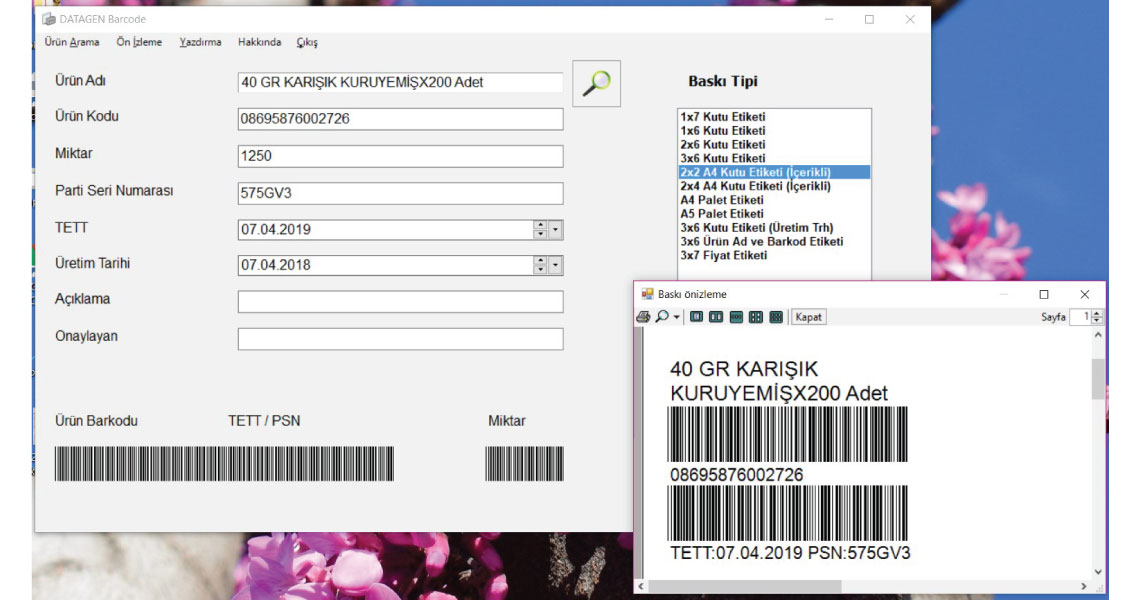Show three pages layout in preview
The height and width of the screenshot is (600, 1140).
click(x=736, y=317)
